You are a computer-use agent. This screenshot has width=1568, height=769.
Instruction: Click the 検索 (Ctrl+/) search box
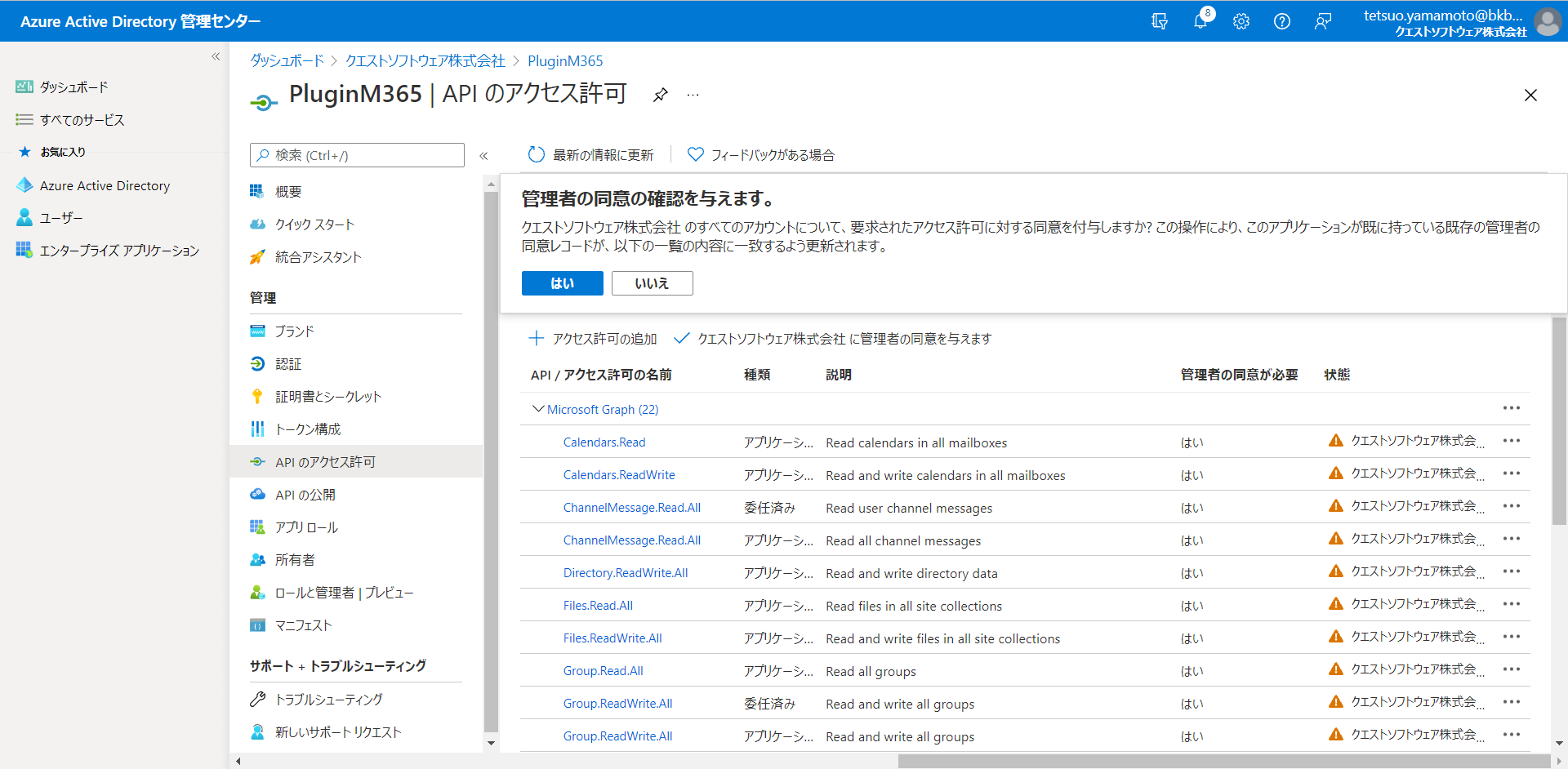click(357, 155)
